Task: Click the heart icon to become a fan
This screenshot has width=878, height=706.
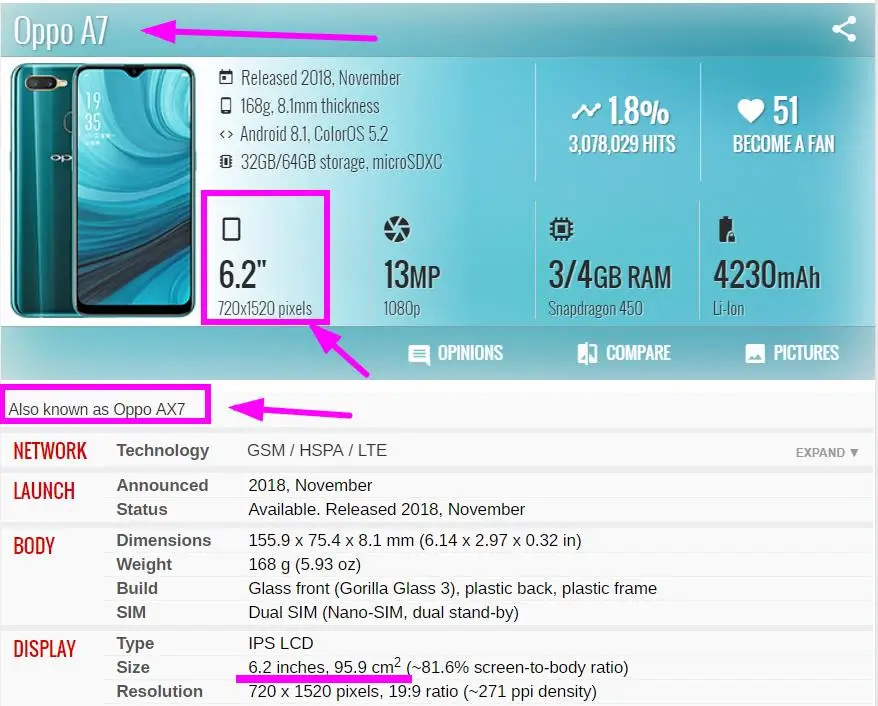Action: click(750, 110)
